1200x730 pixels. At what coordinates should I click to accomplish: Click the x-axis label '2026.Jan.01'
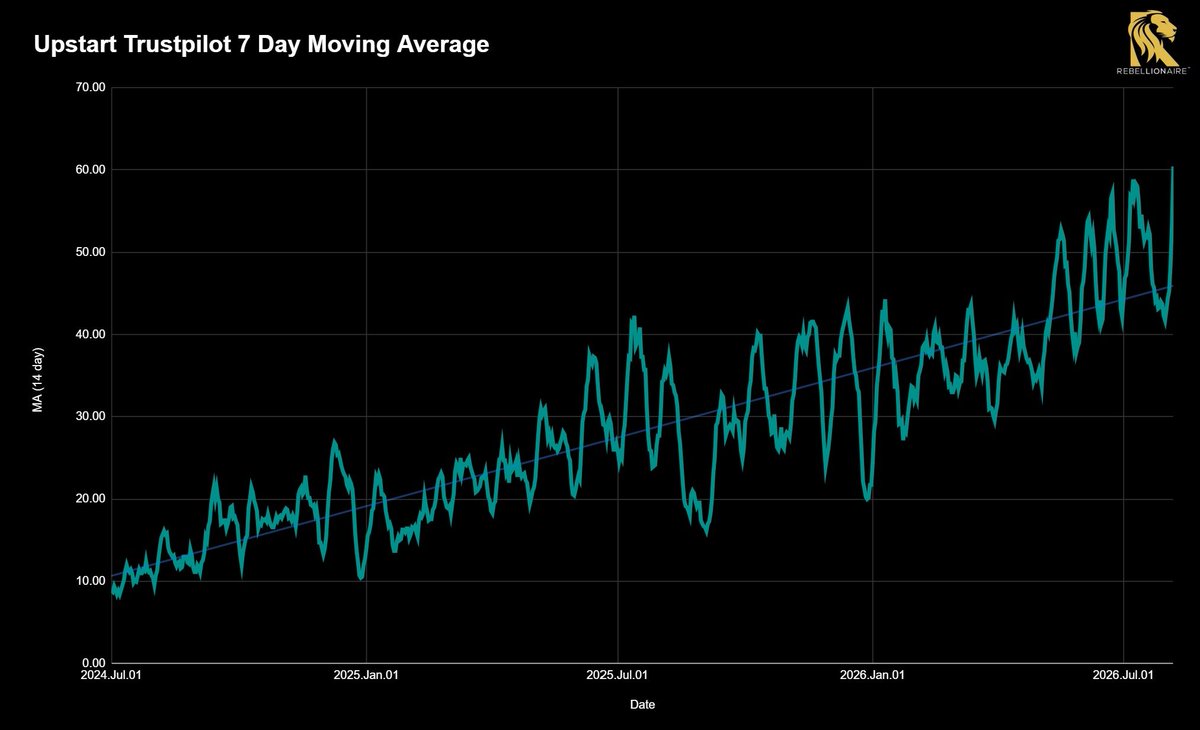(873, 675)
